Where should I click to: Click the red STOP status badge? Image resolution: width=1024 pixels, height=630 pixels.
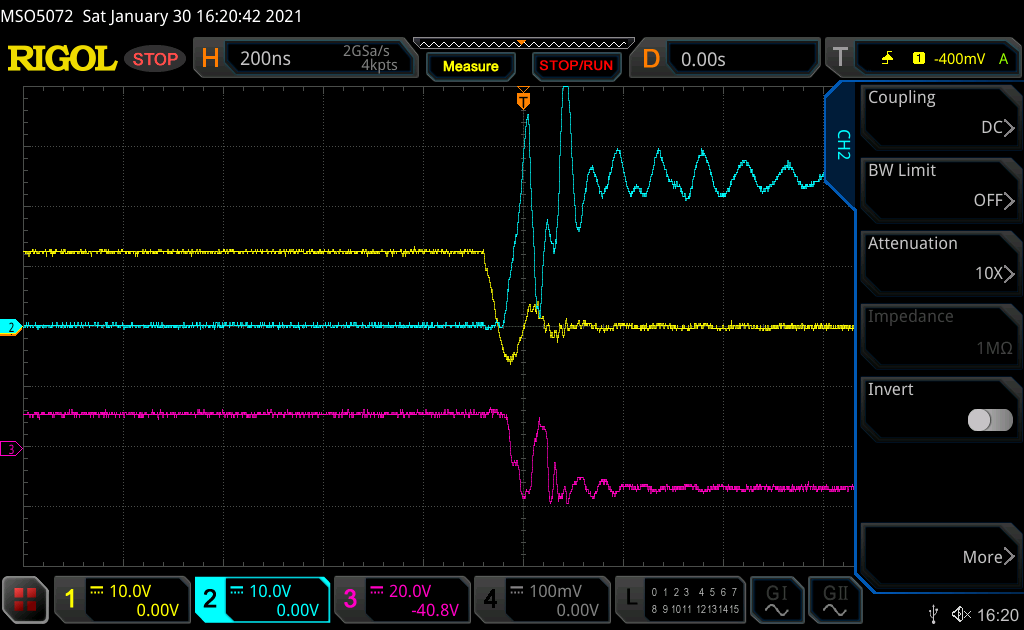(155, 59)
